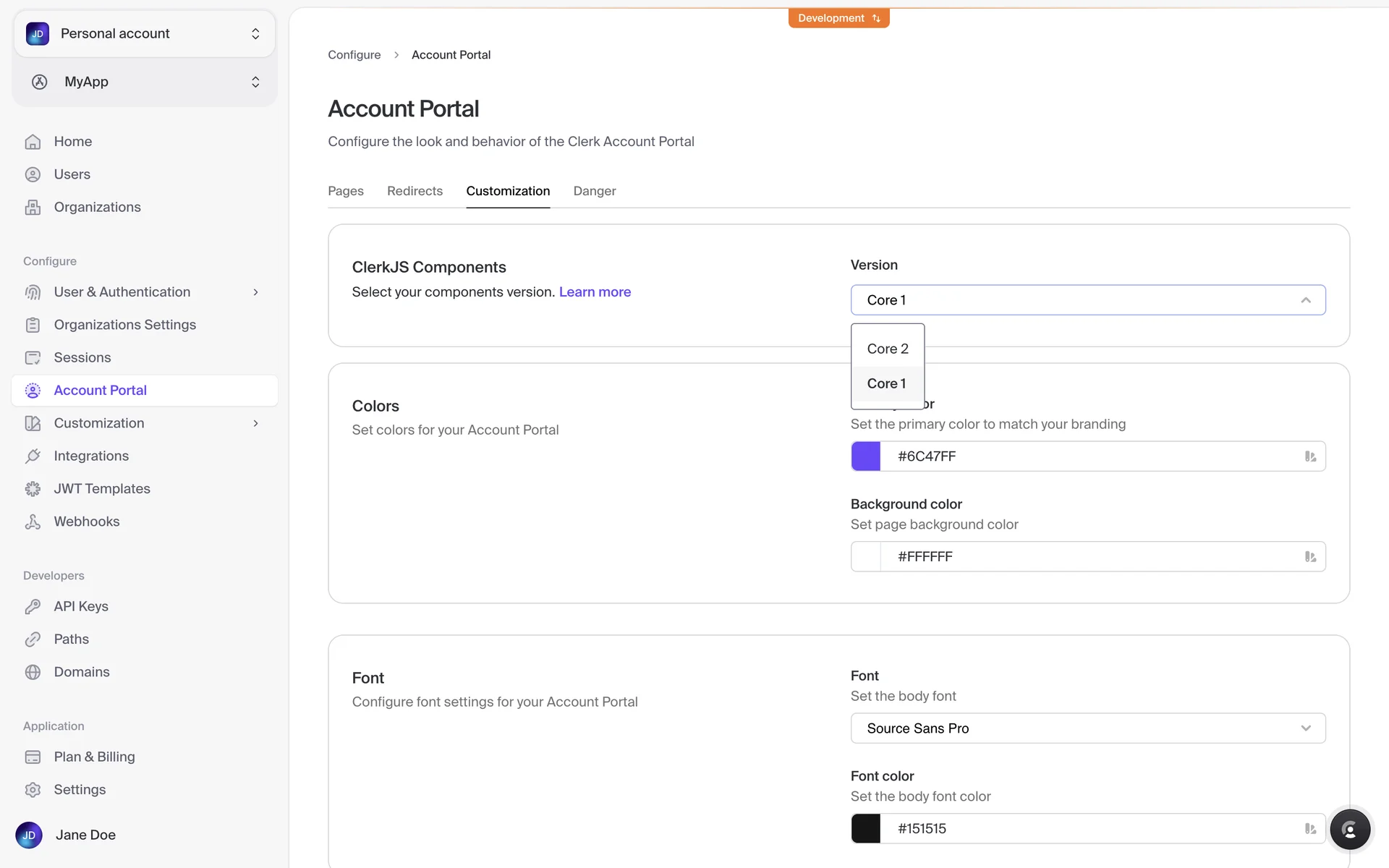Click the Plan & Billing card icon
This screenshot has width=1389, height=868.
coord(33,757)
